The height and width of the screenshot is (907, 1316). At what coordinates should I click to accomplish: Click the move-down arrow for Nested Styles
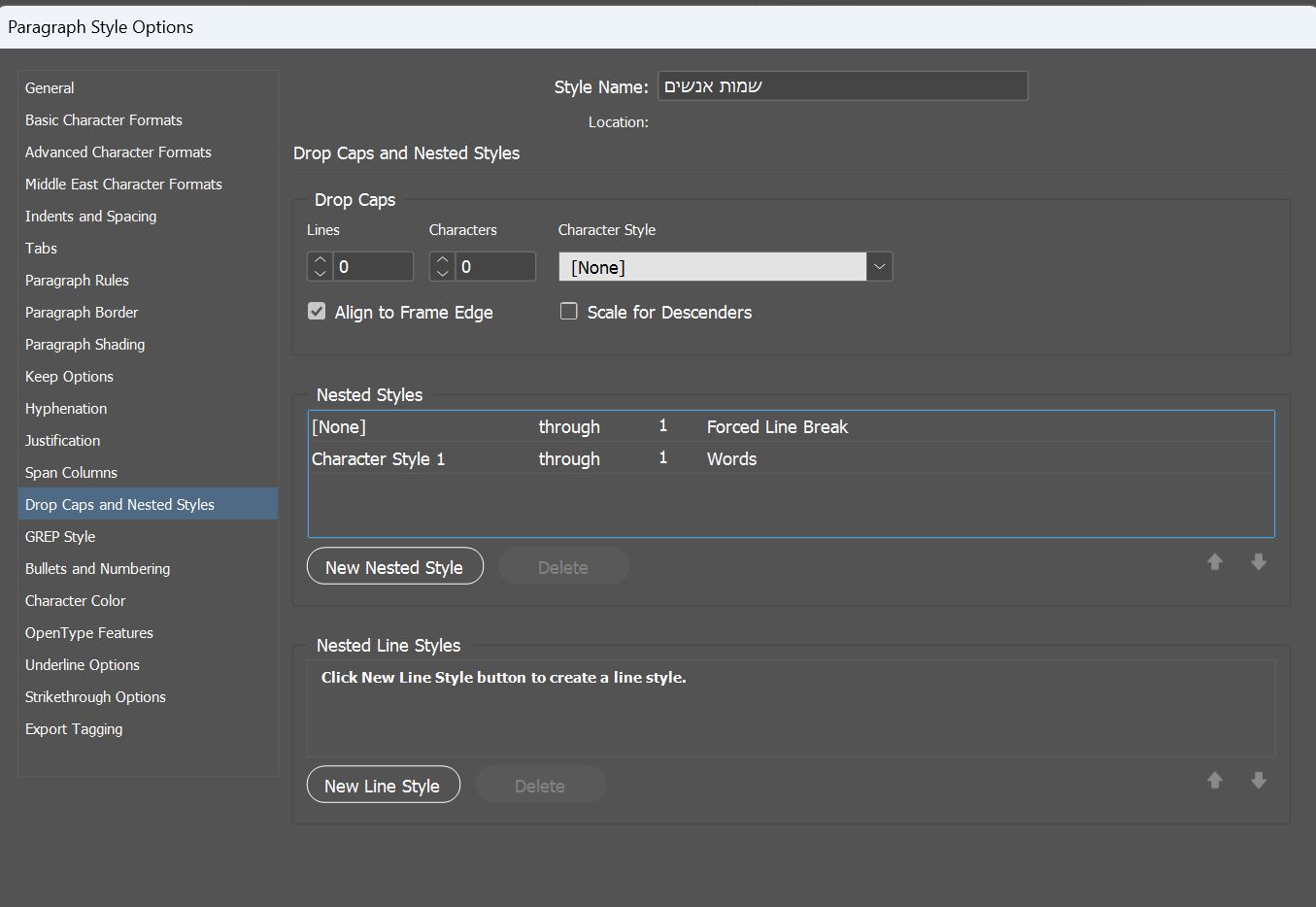(1258, 562)
